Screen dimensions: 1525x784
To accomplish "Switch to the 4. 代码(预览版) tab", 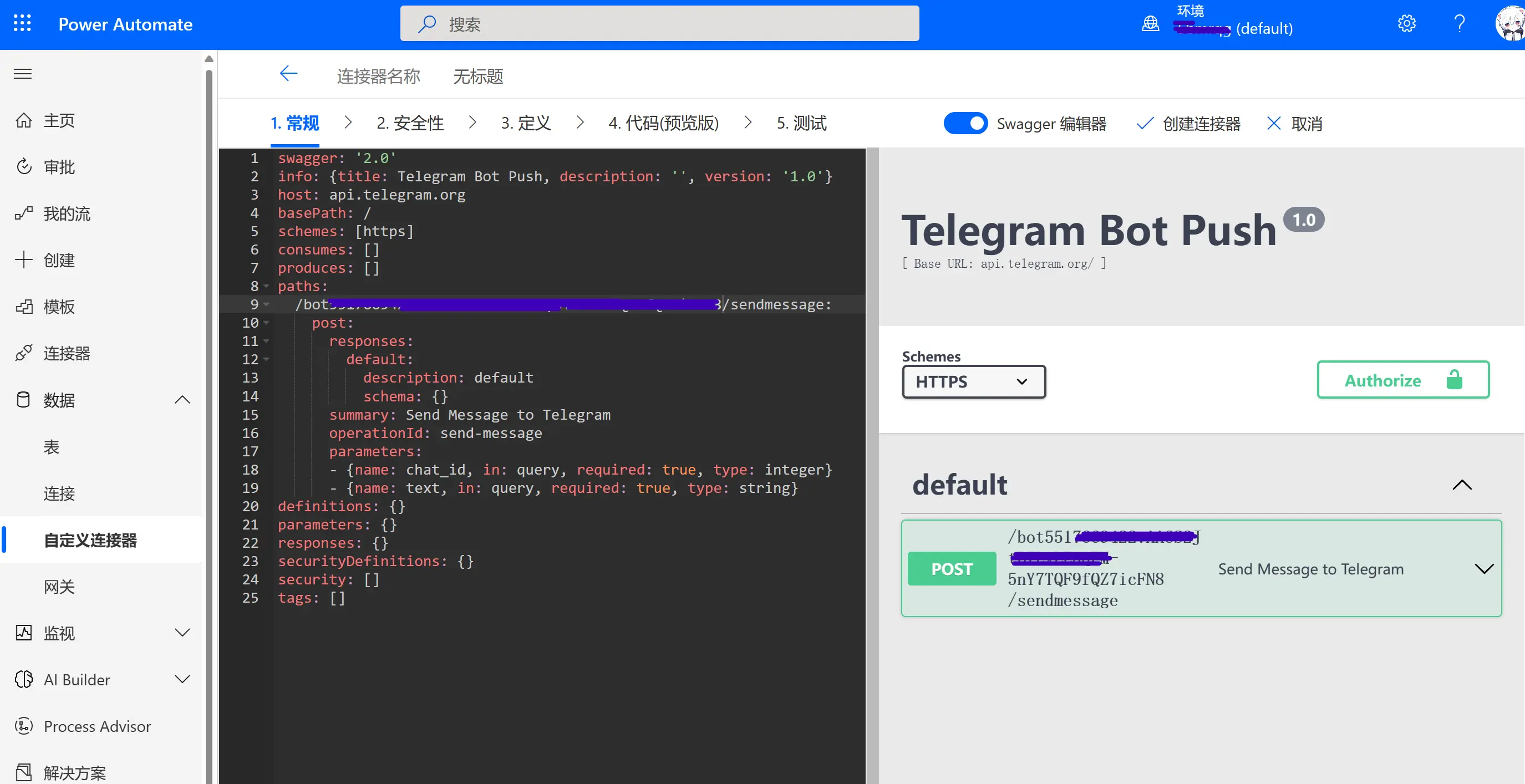I will [664, 123].
